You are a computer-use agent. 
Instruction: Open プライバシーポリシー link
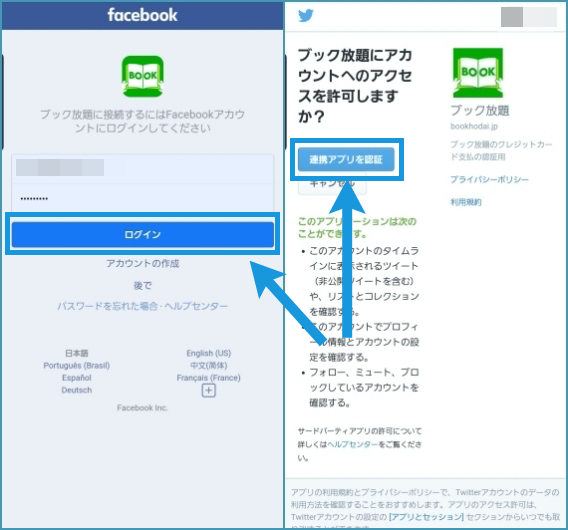[x=489, y=179]
